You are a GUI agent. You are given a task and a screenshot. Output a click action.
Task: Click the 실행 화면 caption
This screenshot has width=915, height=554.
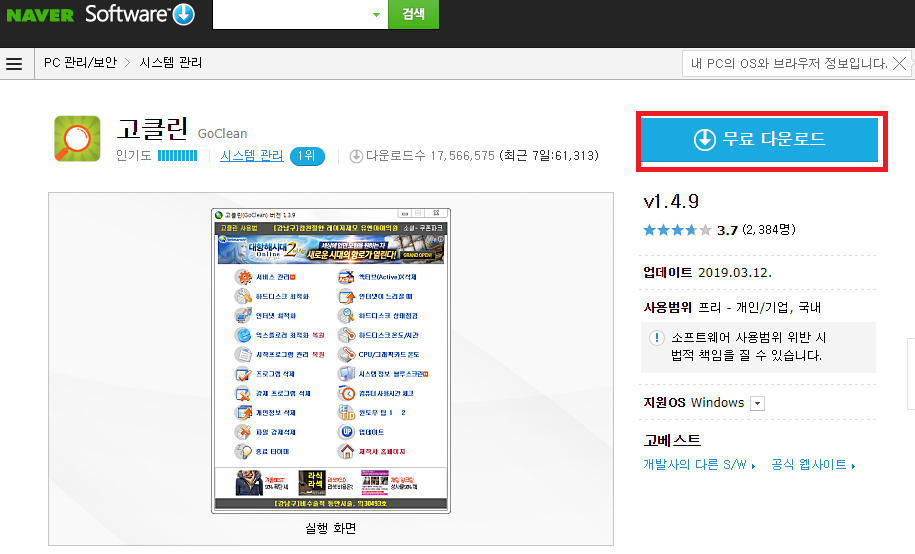pos(331,528)
